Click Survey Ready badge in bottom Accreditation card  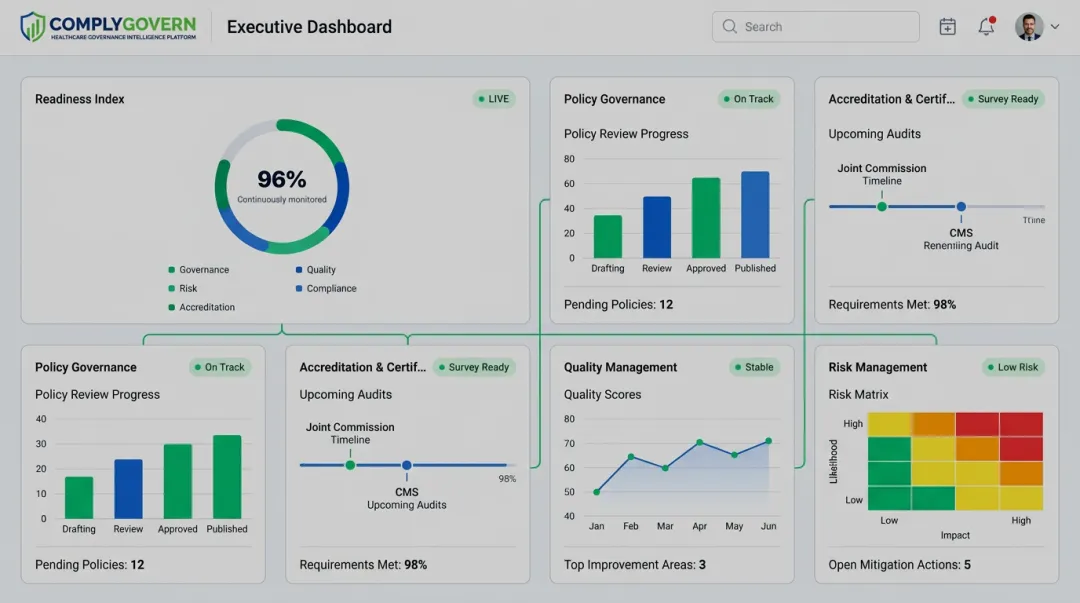click(x=474, y=367)
